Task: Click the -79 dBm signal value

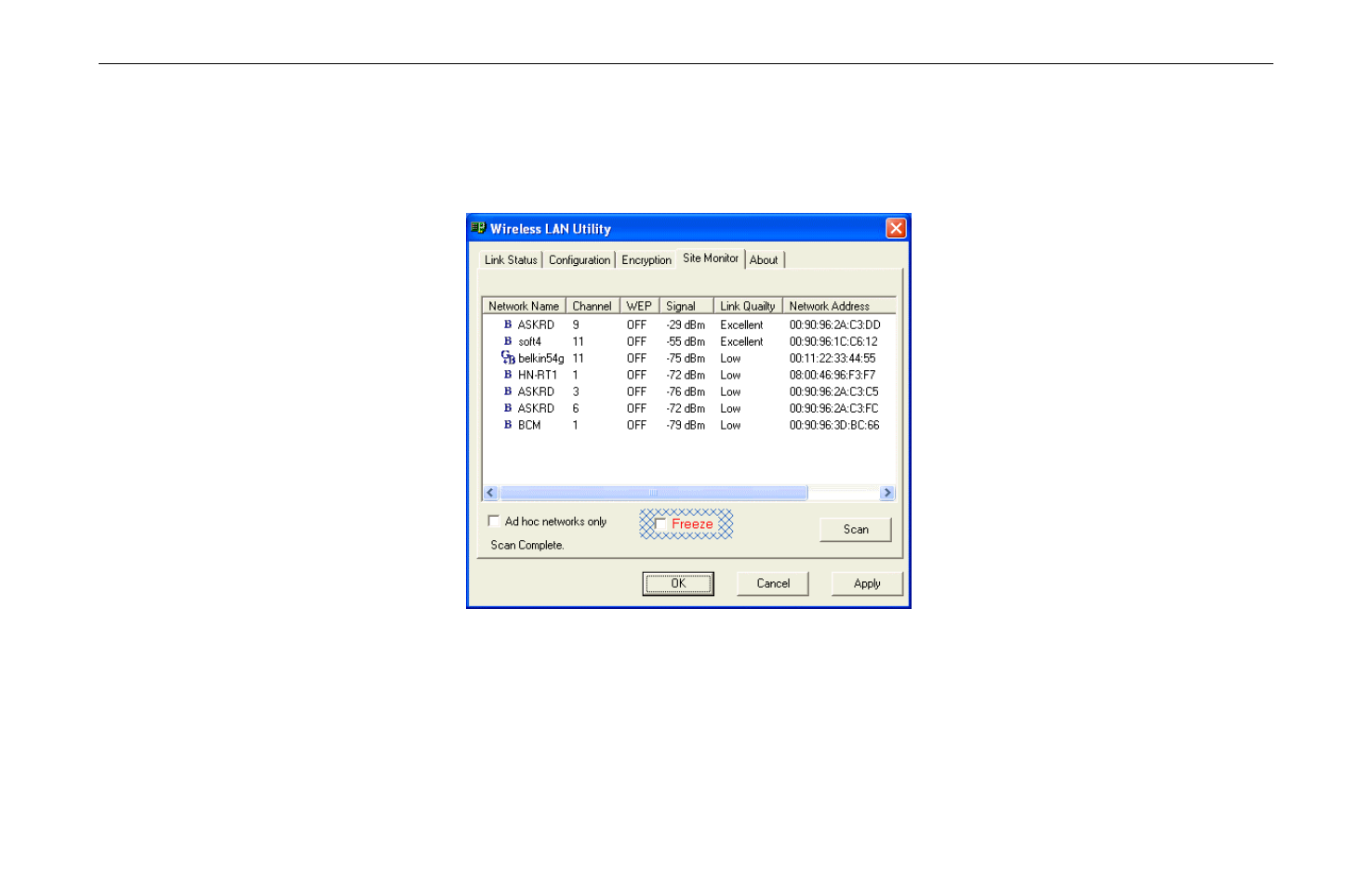Action: (686, 426)
